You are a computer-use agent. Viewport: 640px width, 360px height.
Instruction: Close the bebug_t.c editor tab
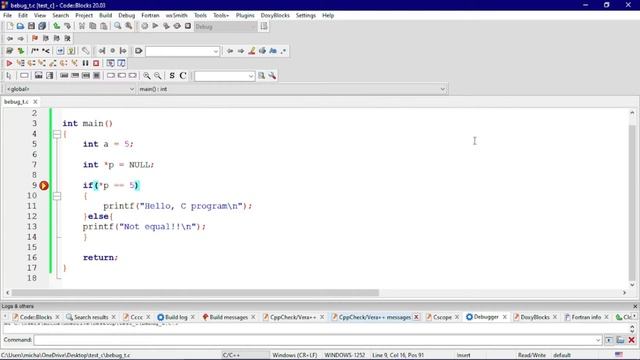coord(36,102)
